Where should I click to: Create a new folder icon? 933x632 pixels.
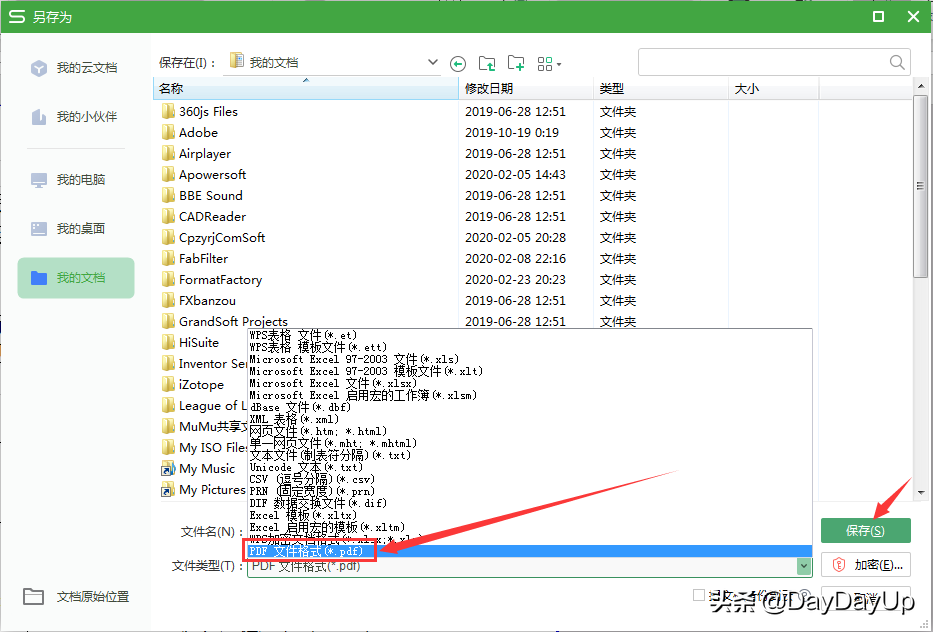click(516, 63)
